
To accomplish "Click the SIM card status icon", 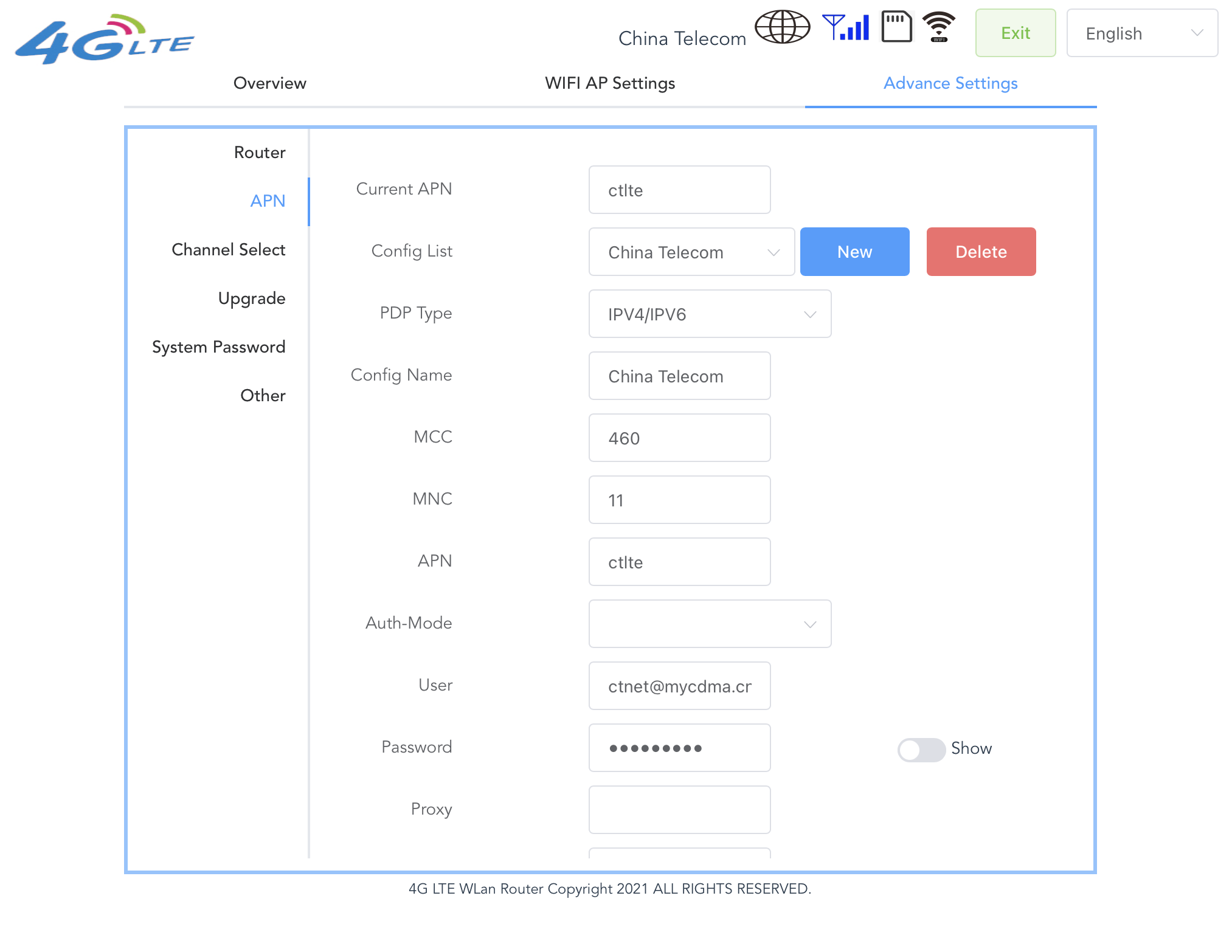I will (x=896, y=27).
